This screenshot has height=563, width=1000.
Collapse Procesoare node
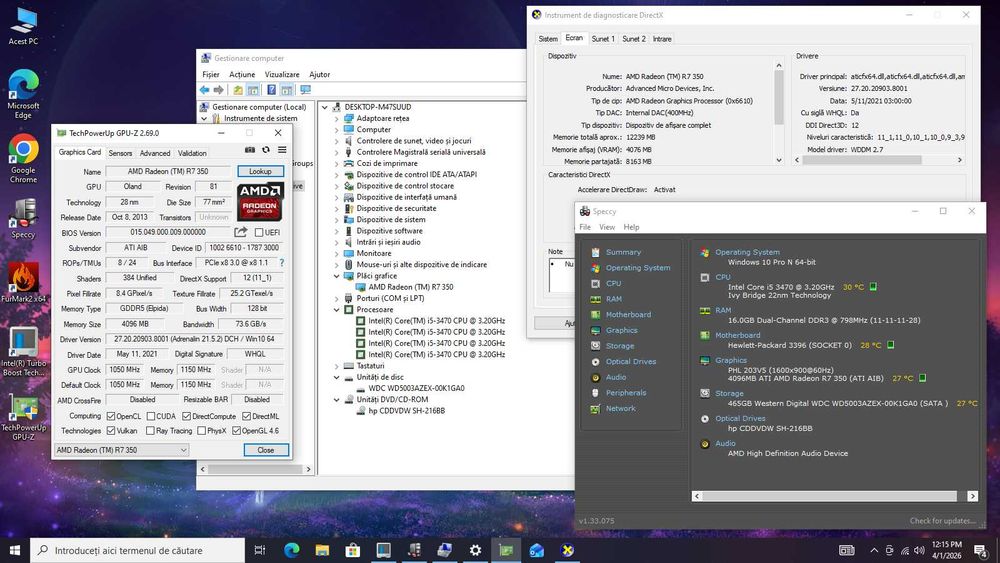pos(336,310)
